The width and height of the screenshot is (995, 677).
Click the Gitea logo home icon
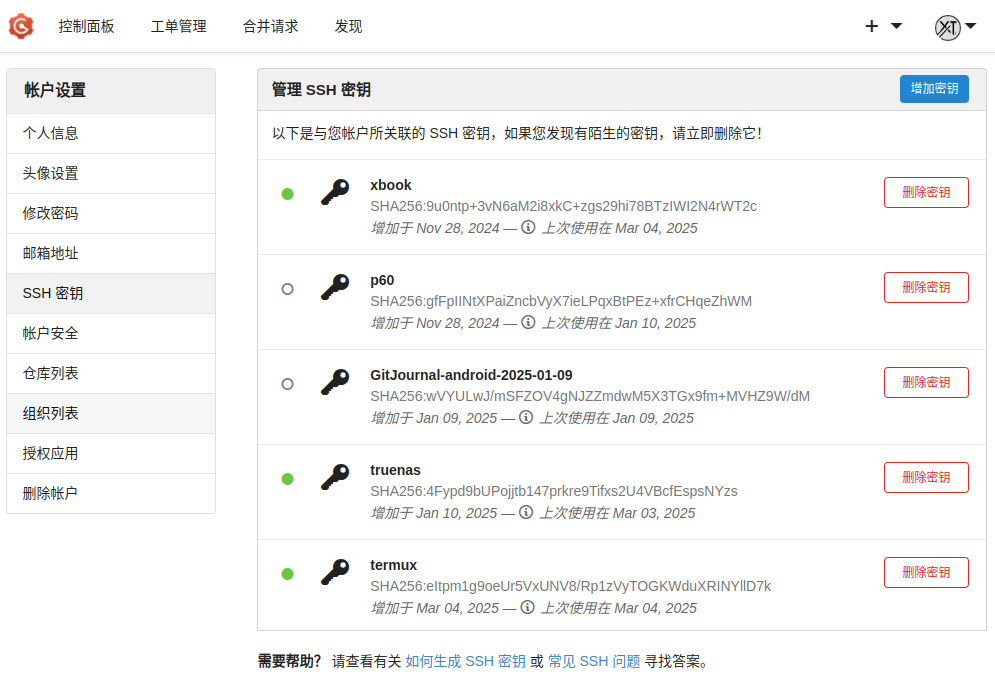pos(21,27)
